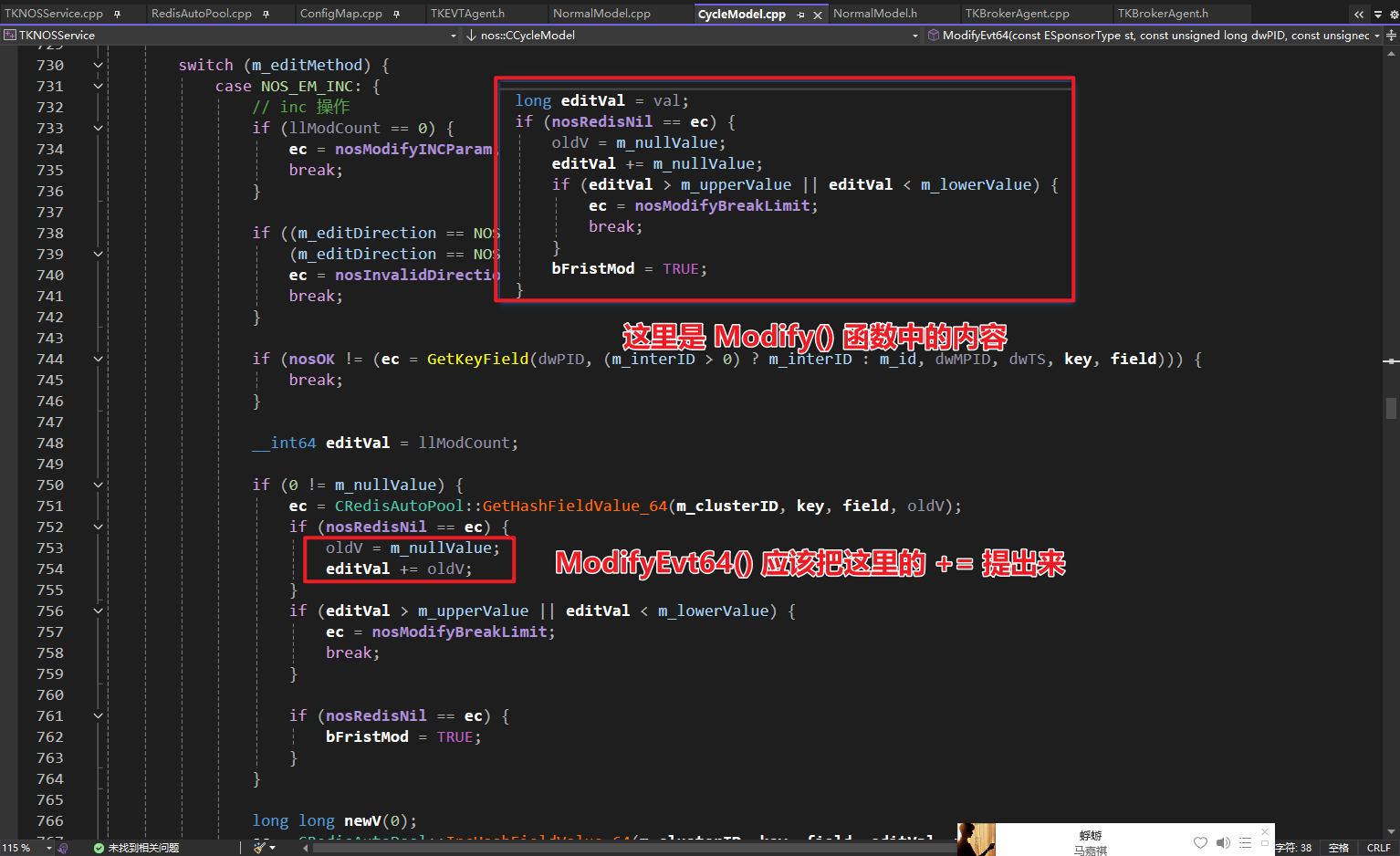The image size is (1400, 856).
Task: Switch to the NormalModel.cpp tab
Action: tap(601, 14)
